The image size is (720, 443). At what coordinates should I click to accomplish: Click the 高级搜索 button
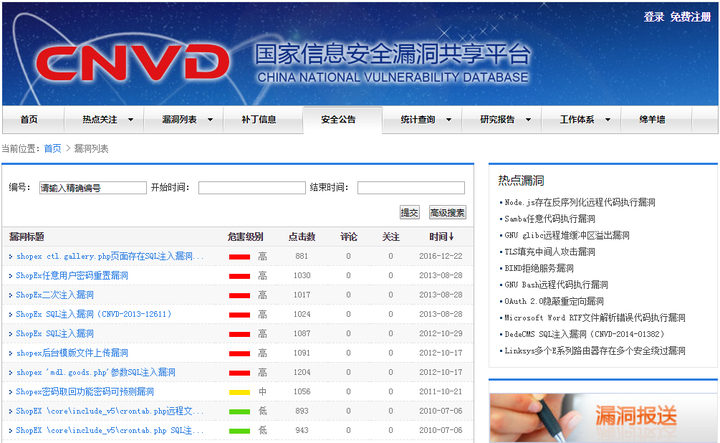tap(447, 213)
